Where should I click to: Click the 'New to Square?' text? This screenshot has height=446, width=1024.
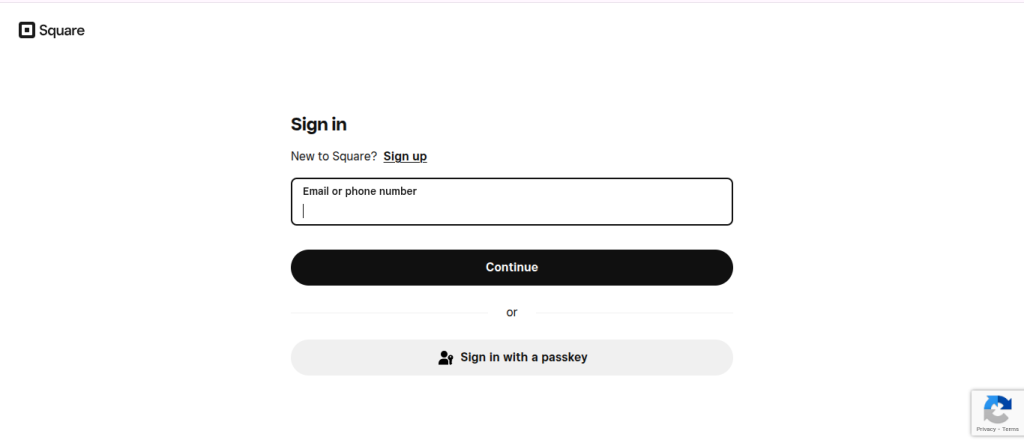tap(334, 156)
